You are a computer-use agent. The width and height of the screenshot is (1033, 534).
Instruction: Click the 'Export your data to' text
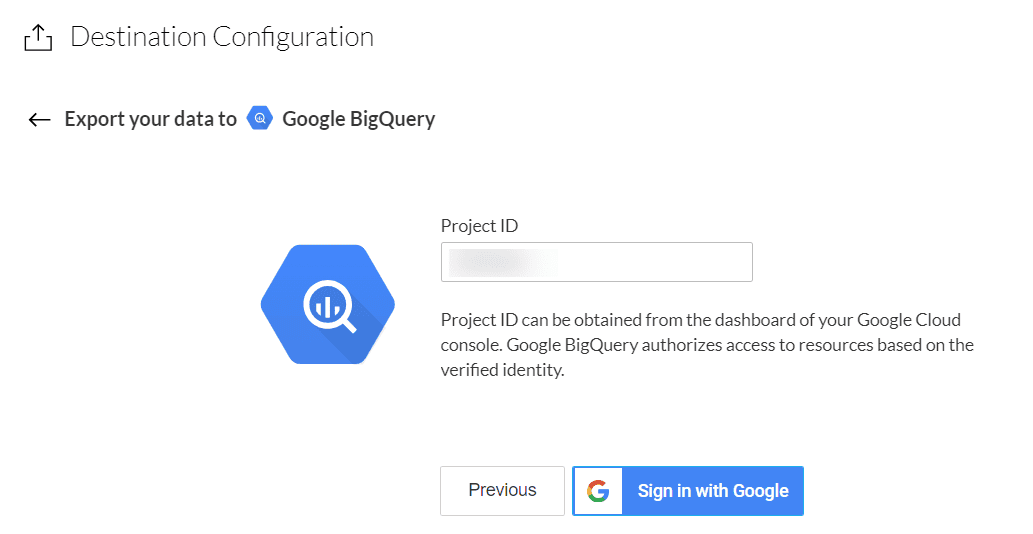(x=150, y=119)
